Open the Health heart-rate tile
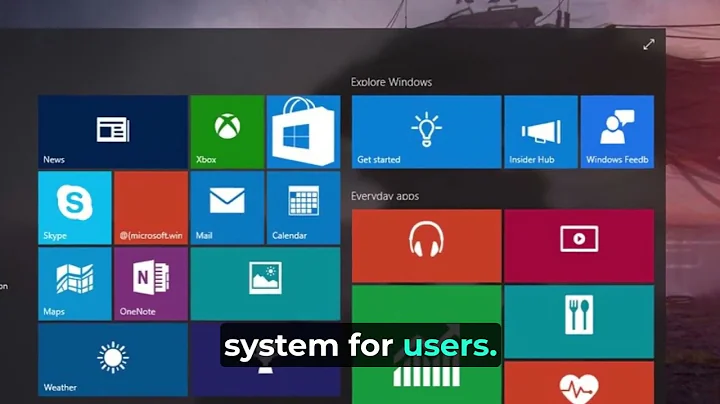 579,383
